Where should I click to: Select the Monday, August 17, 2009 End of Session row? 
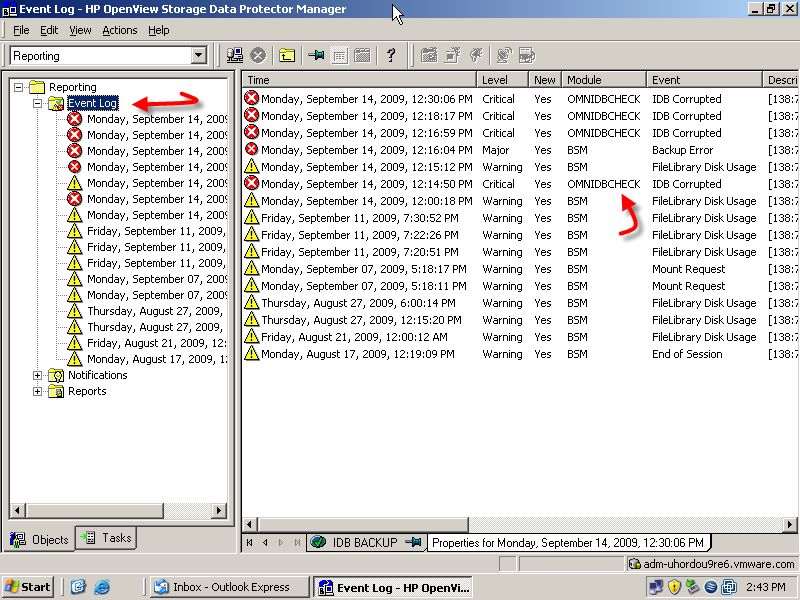point(519,354)
